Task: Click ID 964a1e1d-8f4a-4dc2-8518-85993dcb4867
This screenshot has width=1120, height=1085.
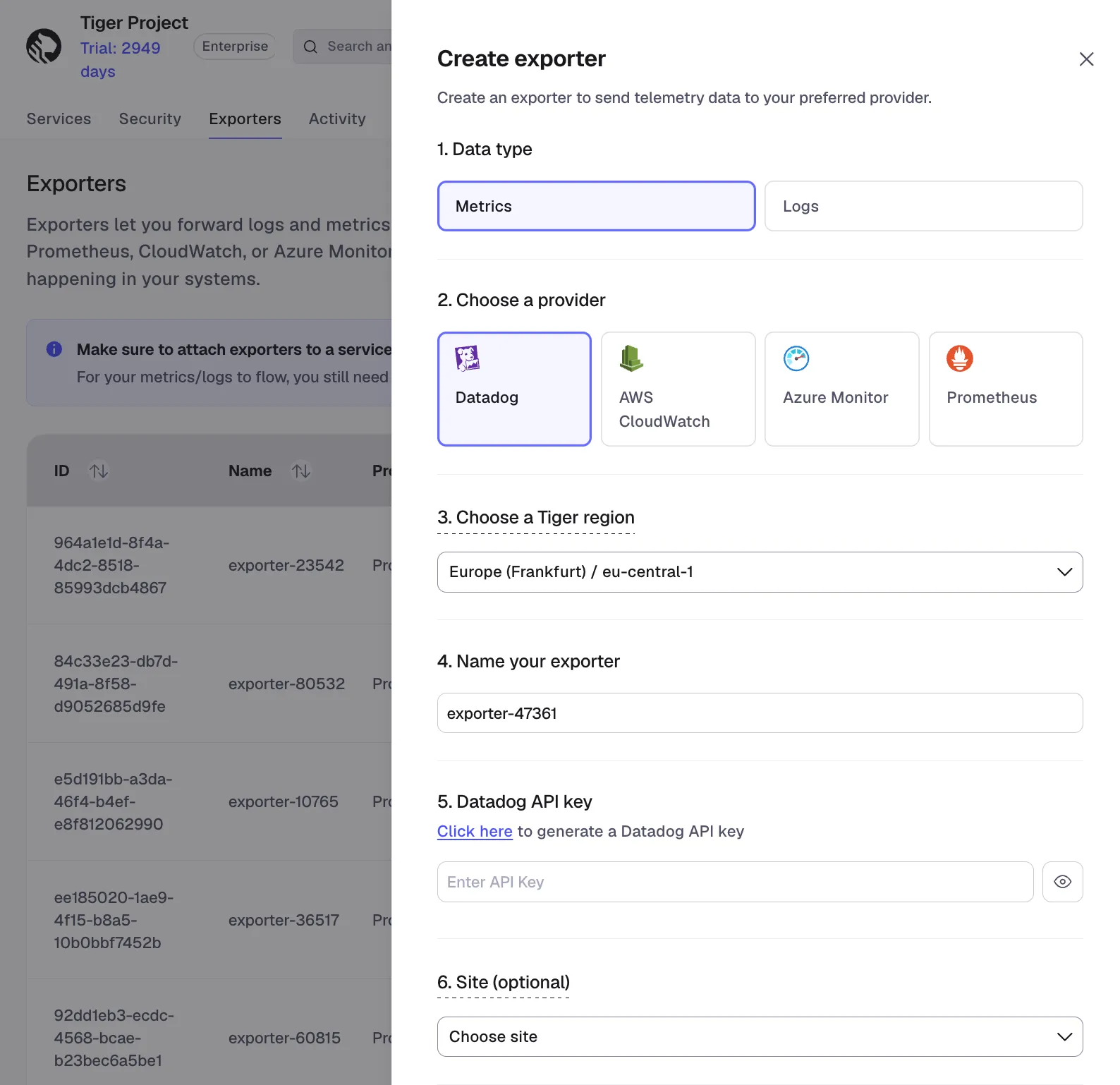Action: click(111, 566)
